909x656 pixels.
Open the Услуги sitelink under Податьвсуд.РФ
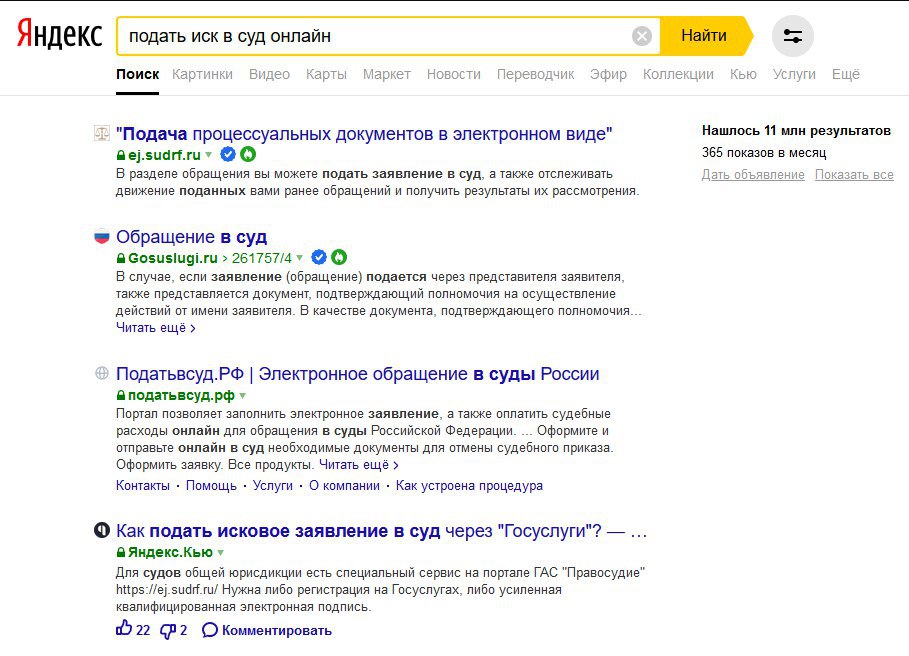click(272, 486)
